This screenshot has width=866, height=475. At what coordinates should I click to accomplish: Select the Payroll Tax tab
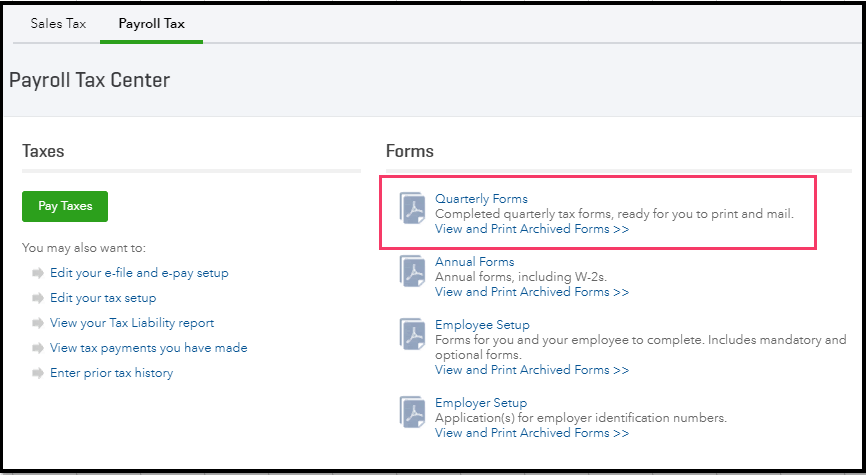point(151,23)
